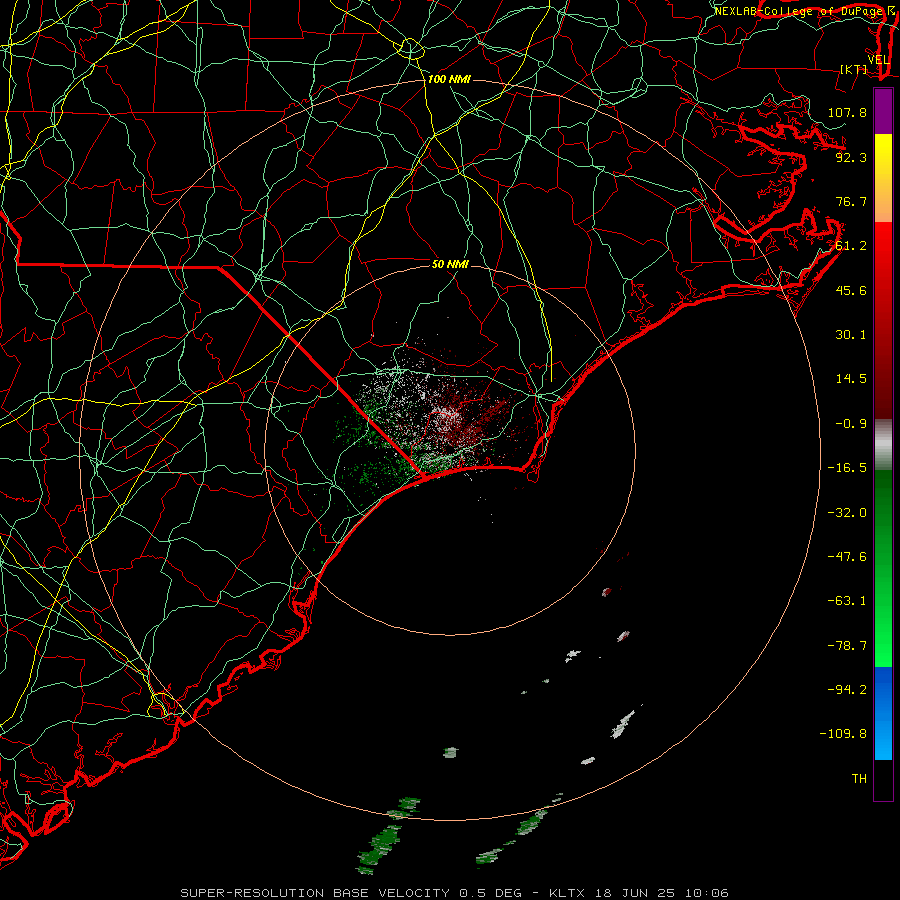Click the 30.1 velocity legend value
Image resolution: width=900 pixels, height=900 pixels.
coord(851,335)
